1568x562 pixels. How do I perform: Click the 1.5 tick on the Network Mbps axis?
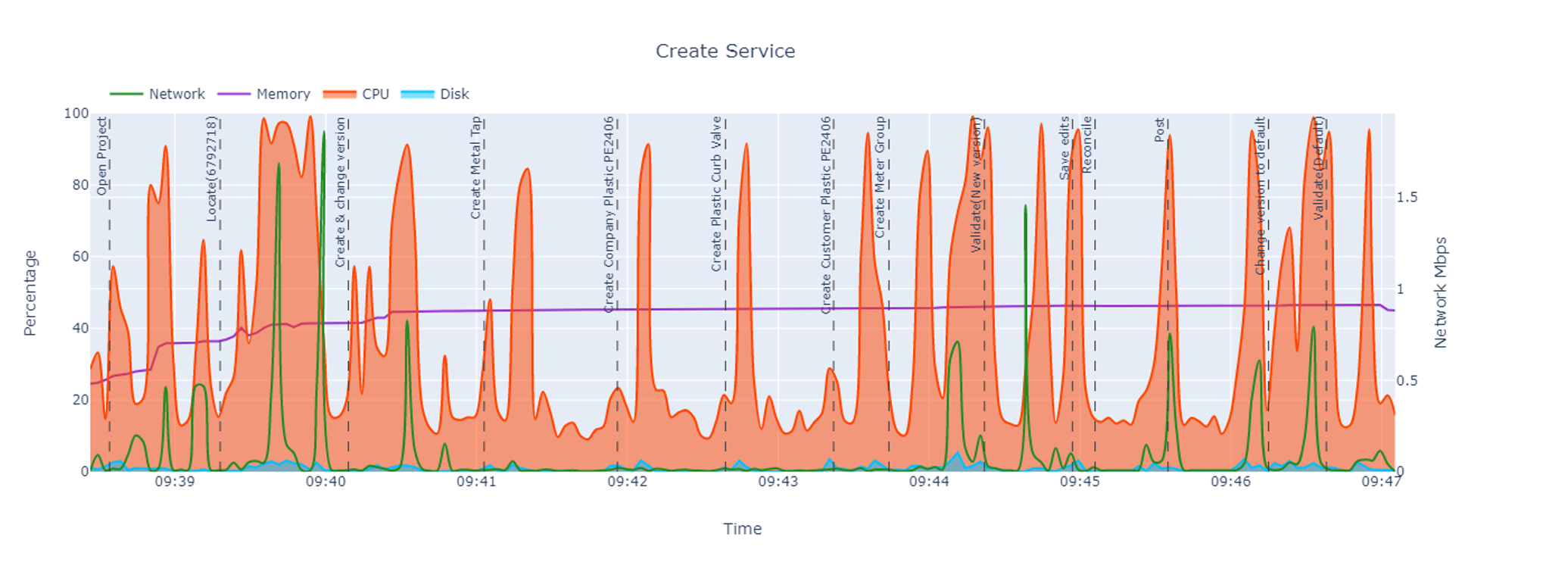click(x=1407, y=197)
